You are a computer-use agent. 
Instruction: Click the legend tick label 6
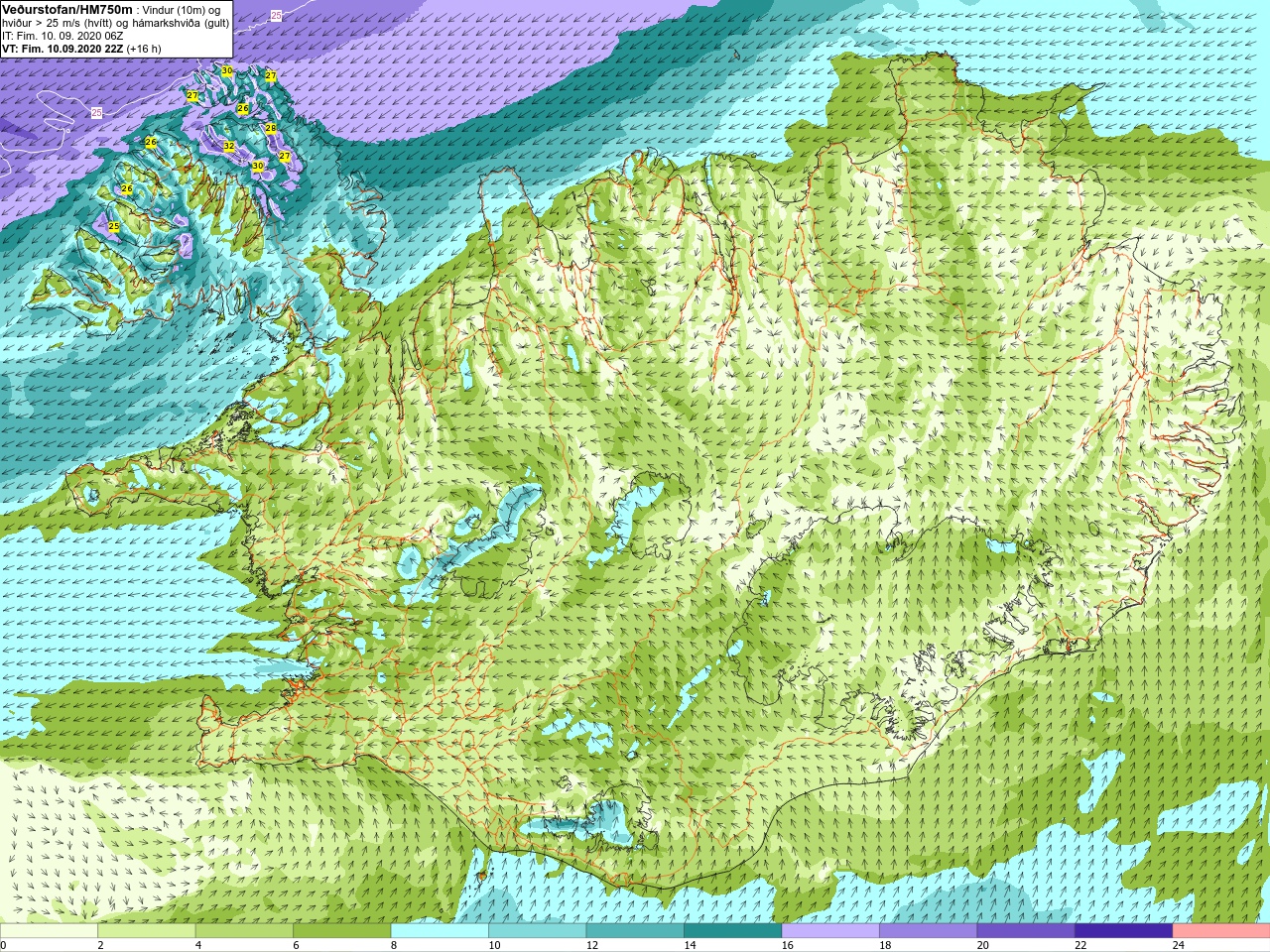296,945
